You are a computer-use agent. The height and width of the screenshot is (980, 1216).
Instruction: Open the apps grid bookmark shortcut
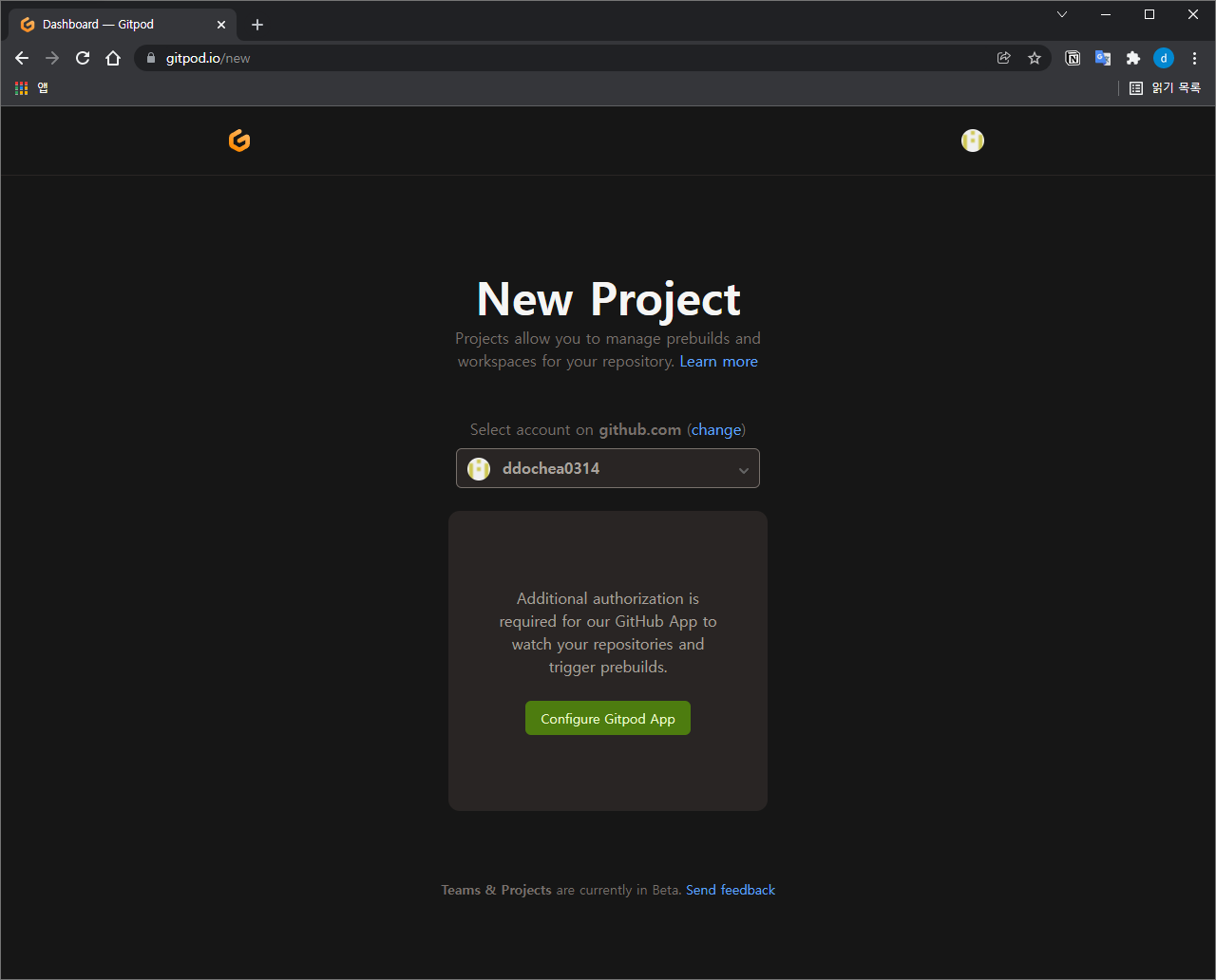click(31, 87)
